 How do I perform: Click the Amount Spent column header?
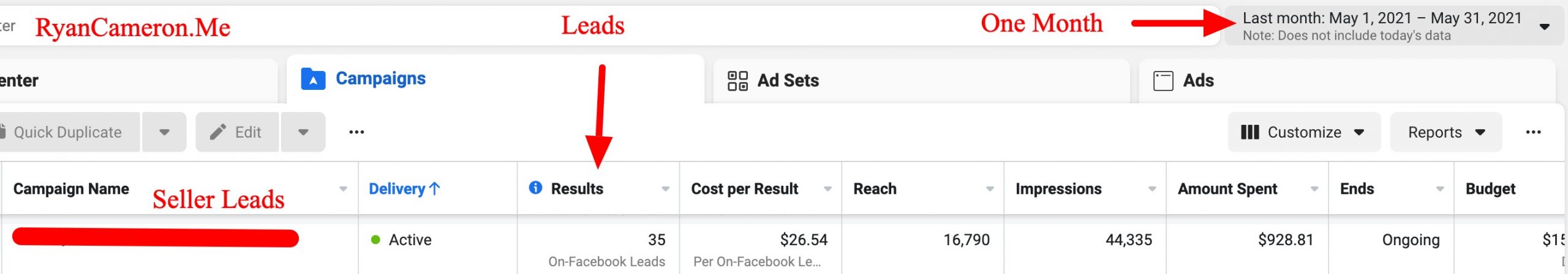1227,189
